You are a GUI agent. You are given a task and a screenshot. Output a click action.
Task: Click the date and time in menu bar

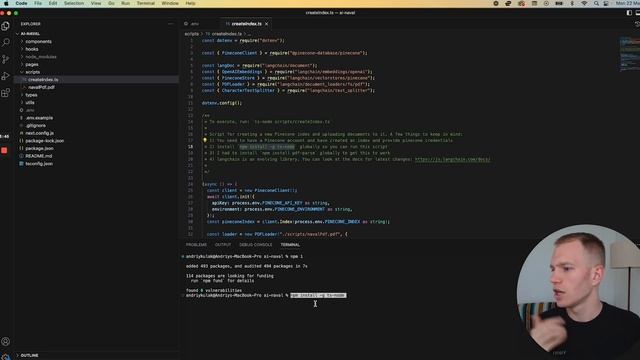pyautogui.click(x=627, y=3)
